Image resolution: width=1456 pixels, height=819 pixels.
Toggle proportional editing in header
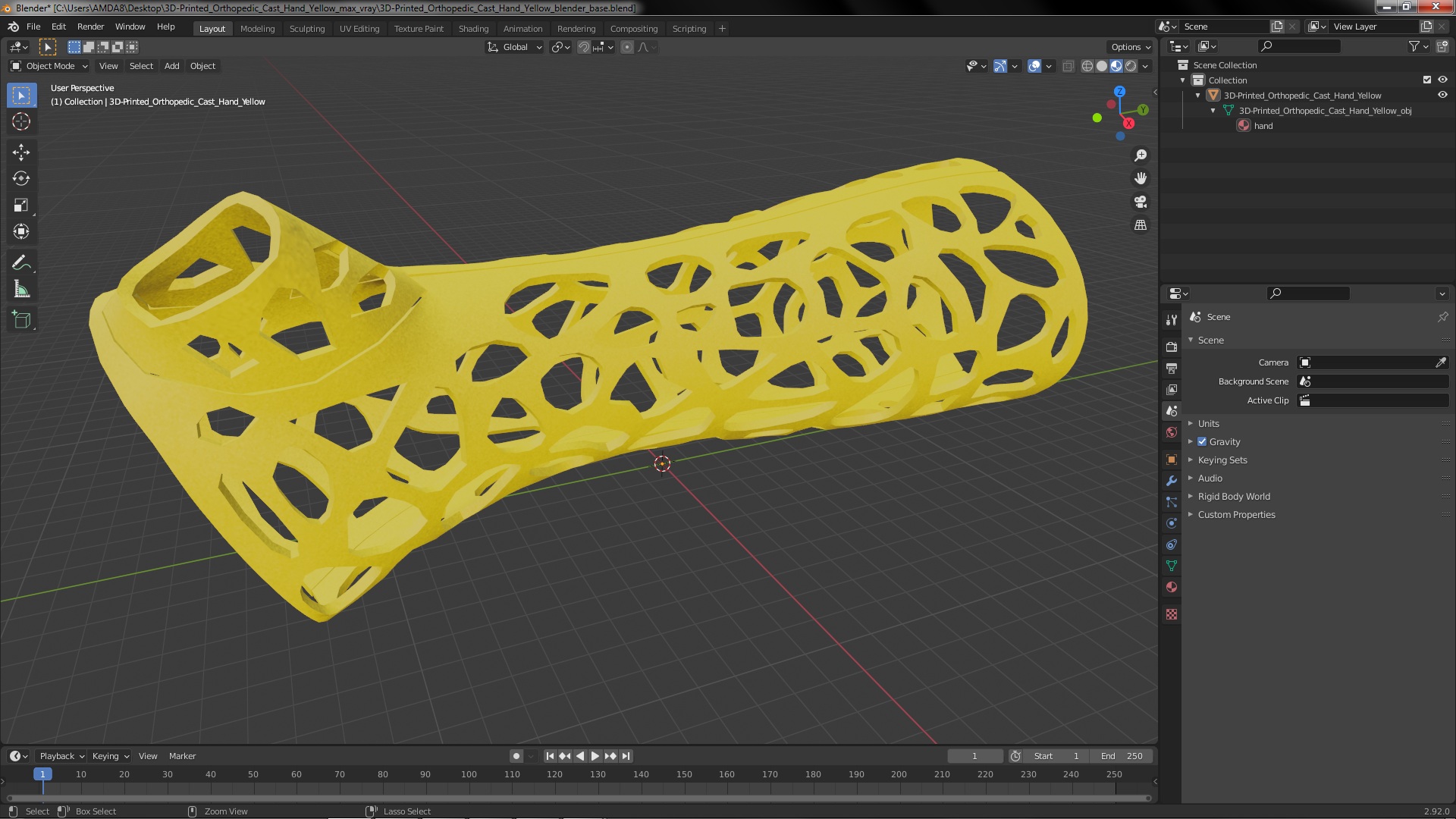pyautogui.click(x=627, y=47)
